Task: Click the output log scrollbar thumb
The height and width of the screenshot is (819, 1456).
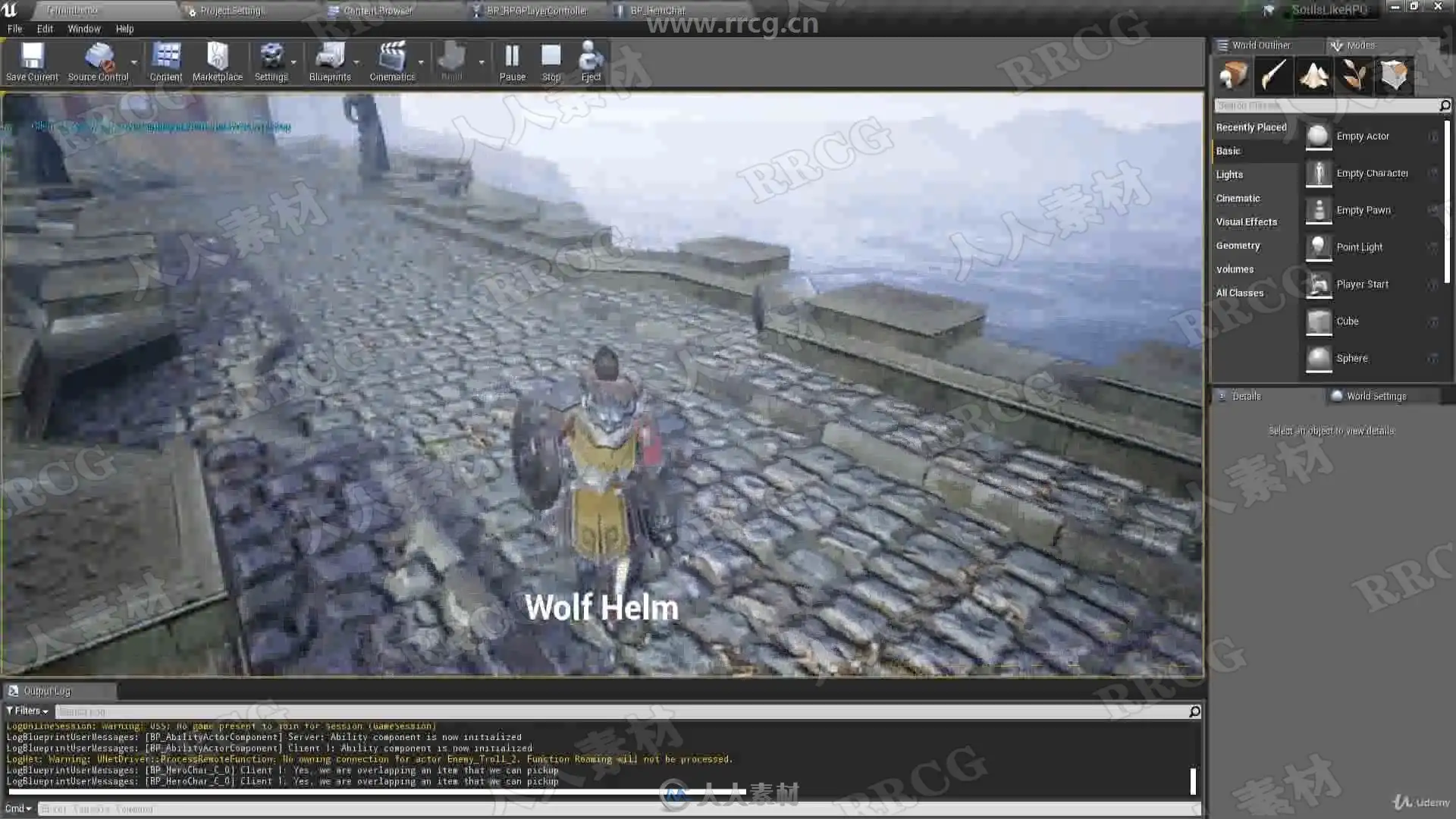Action: 1193,781
